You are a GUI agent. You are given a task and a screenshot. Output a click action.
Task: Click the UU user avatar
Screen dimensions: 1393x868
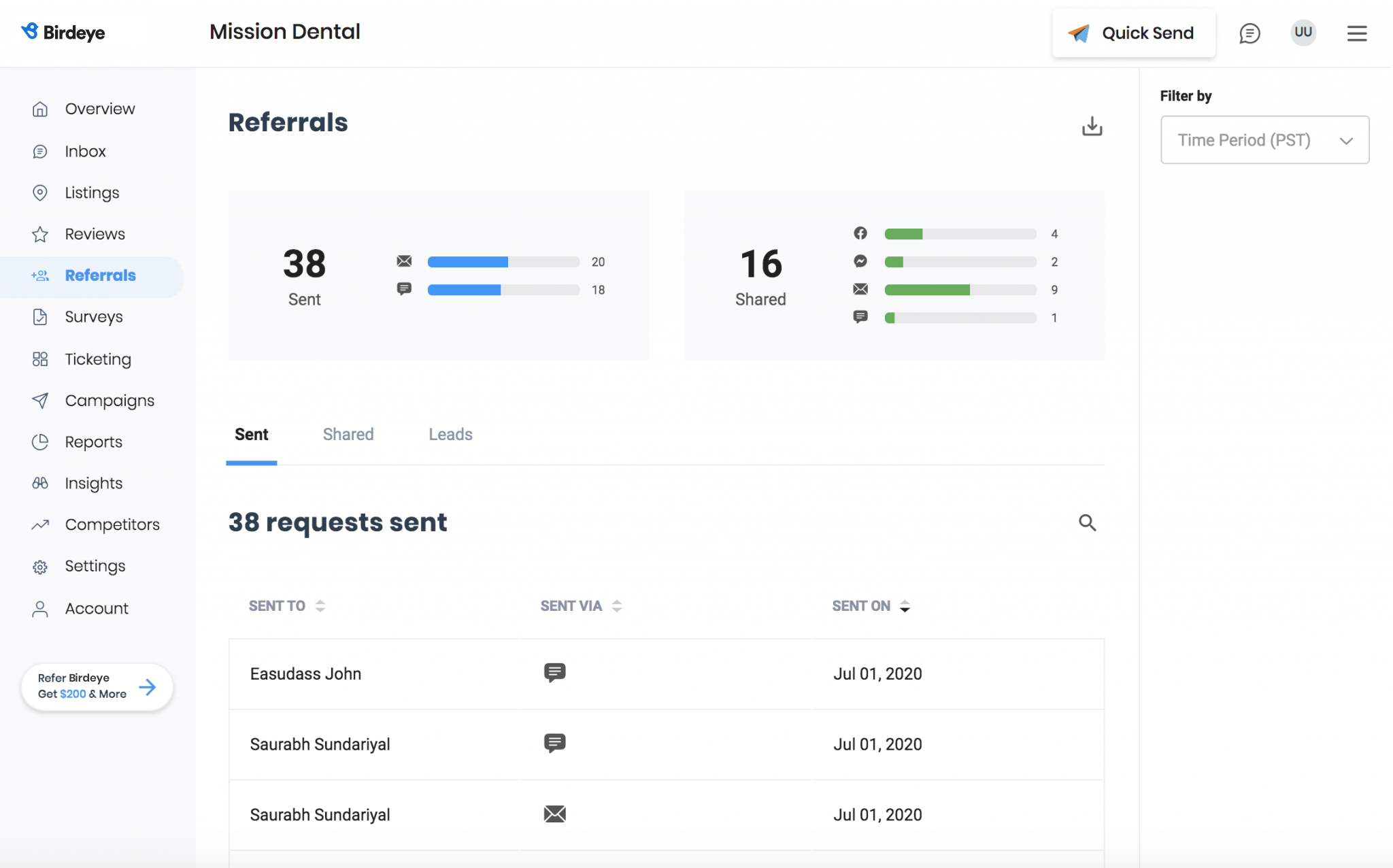point(1303,32)
